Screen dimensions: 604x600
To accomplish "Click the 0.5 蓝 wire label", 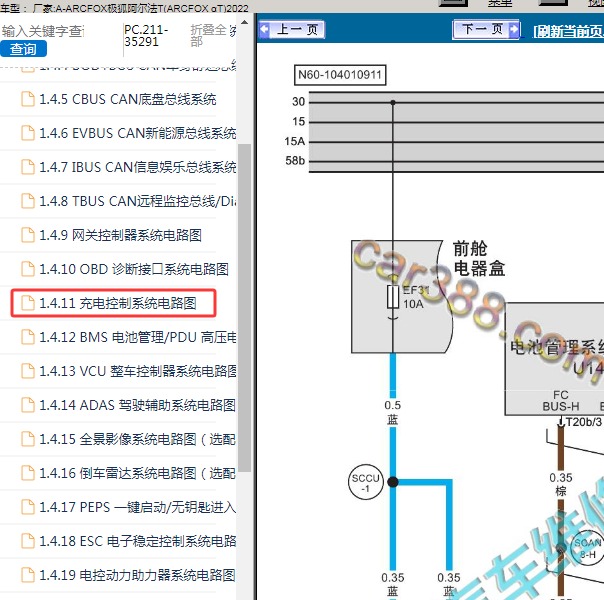I will 393,412.
